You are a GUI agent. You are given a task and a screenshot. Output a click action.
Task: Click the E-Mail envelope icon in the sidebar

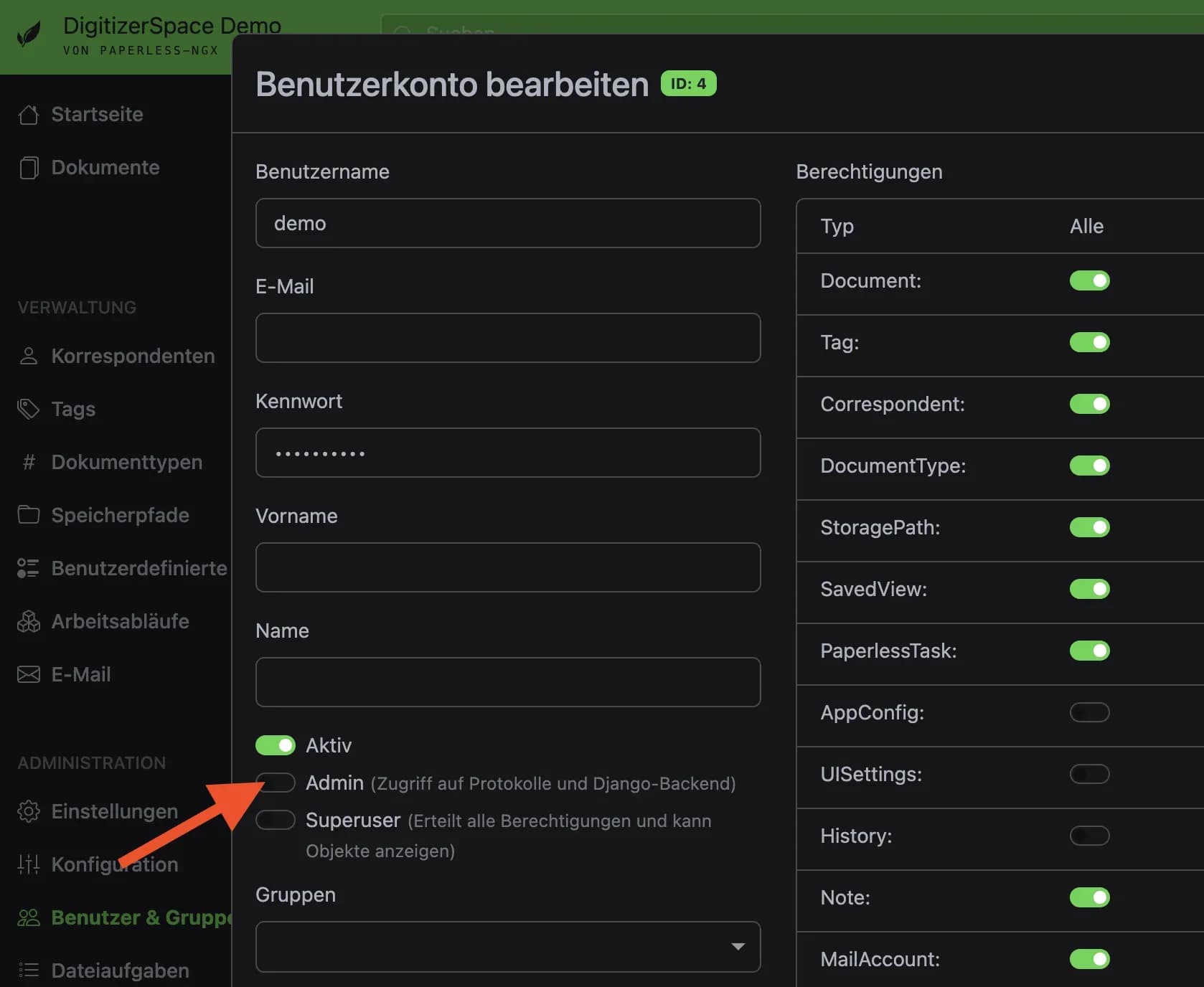(29, 674)
